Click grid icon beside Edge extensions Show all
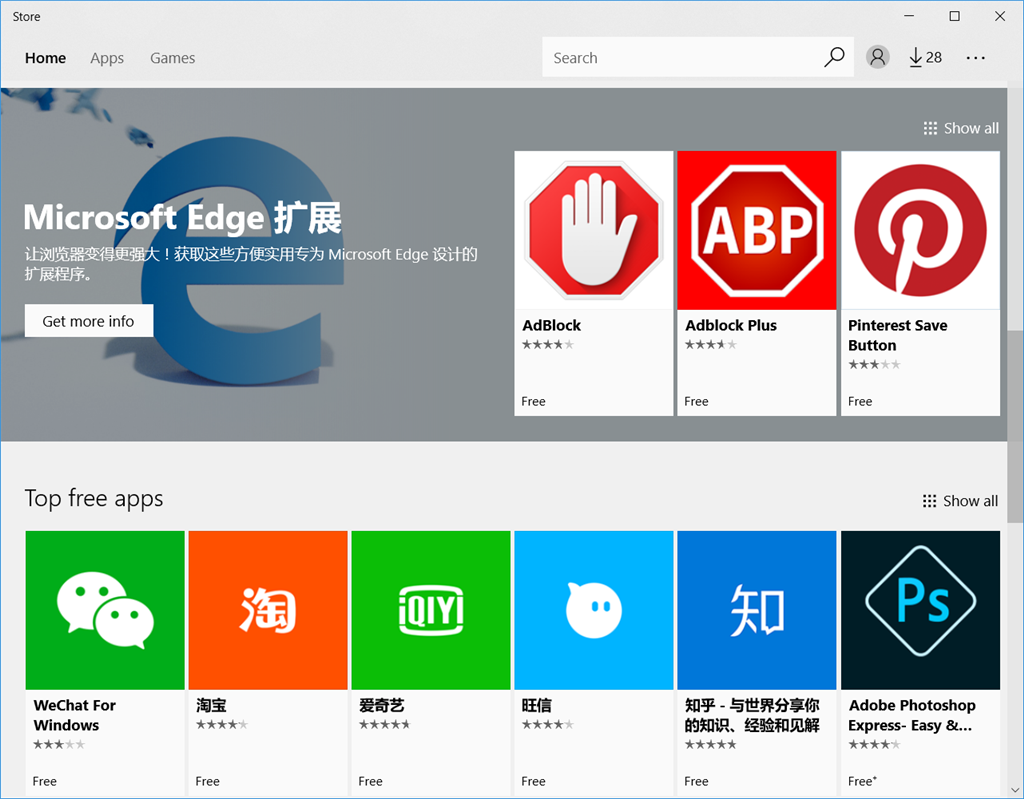The width and height of the screenshot is (1024, 799). [930, 128]
